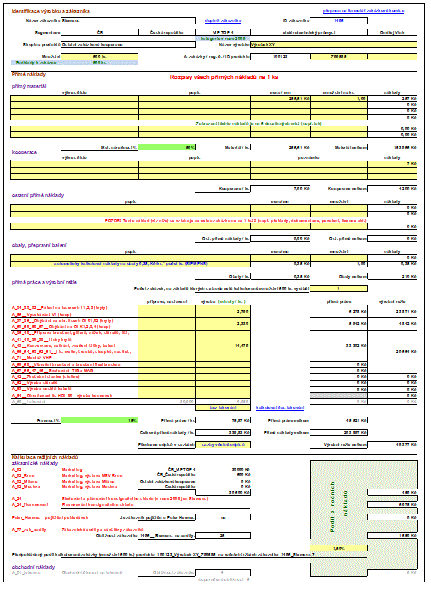Viewport: 431px width, 599px height.
Task: Select the yellow product name field 'Výrobek XY'
Action: (334, 45)
